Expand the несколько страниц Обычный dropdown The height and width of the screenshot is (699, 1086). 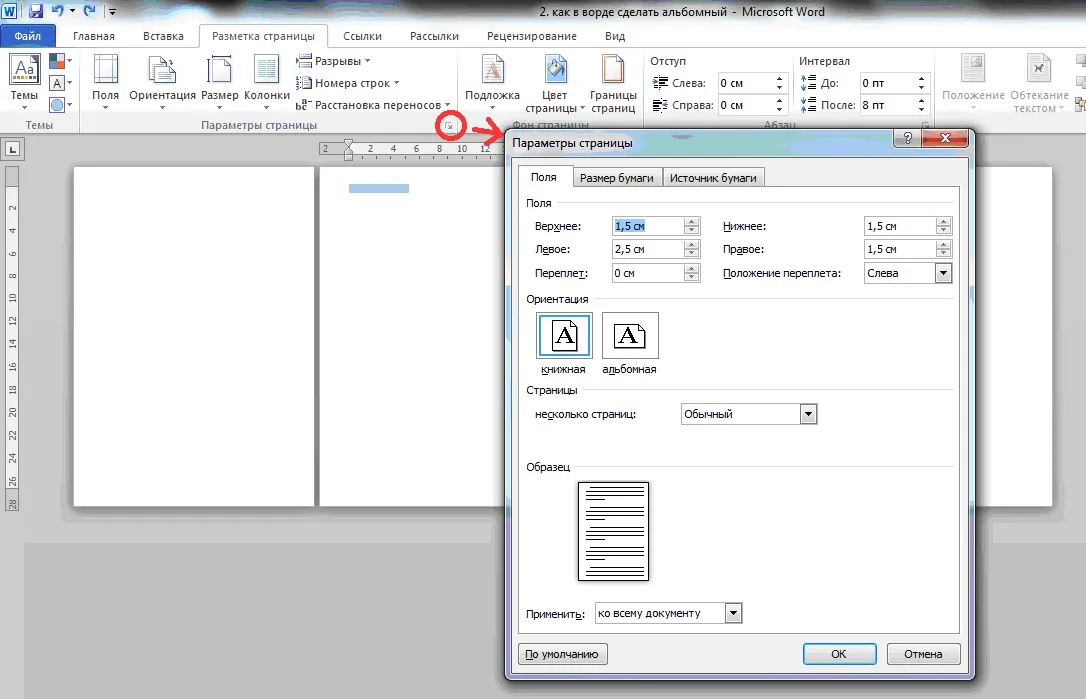809,414
